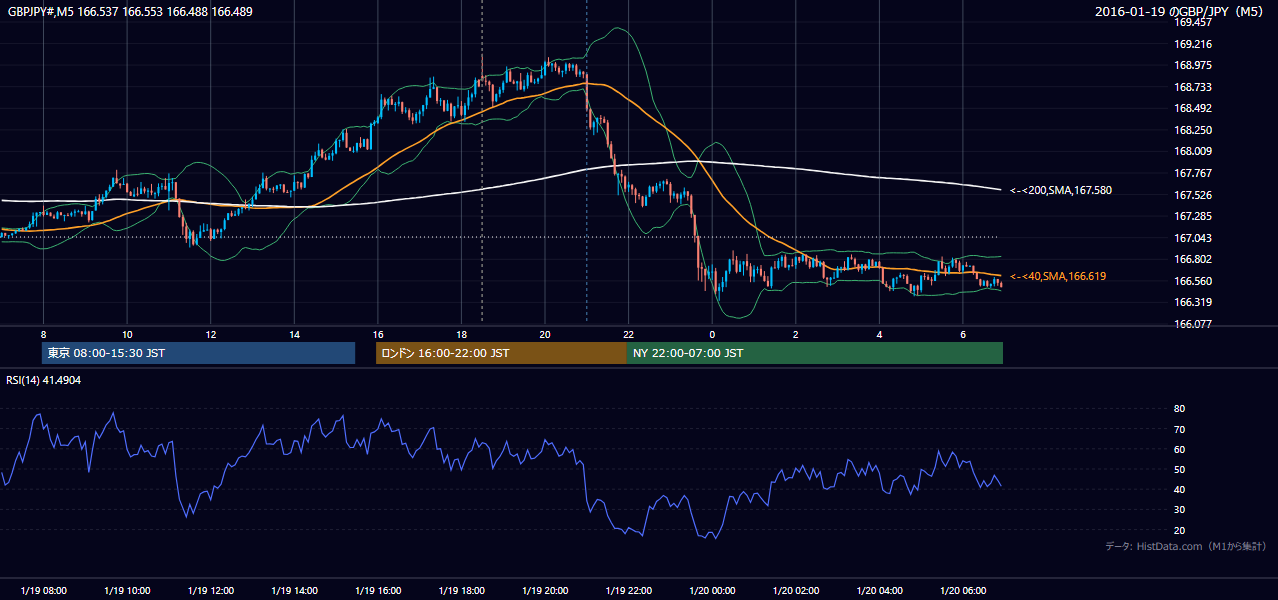Click the 166.319 price level

(x=1193, y=302)
